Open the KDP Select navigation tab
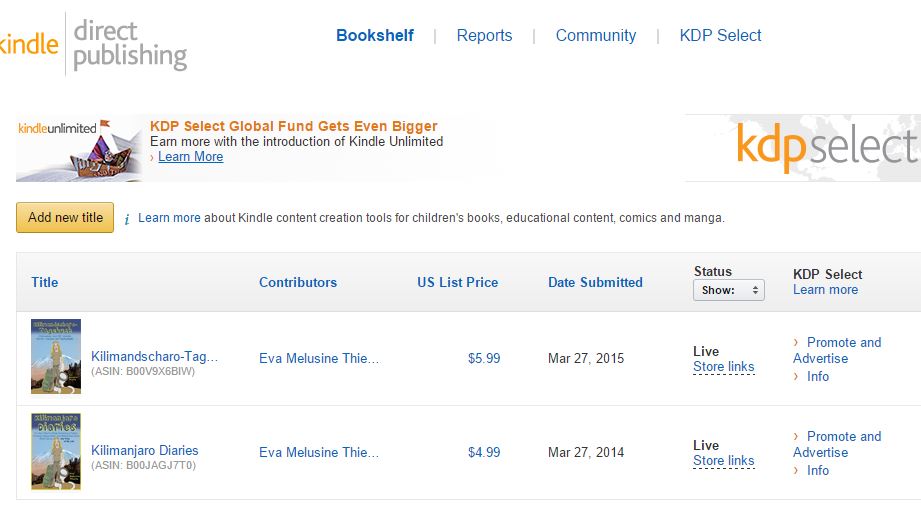Image resolution: width=921 pixels, height=508 pixels. (720, 35)
